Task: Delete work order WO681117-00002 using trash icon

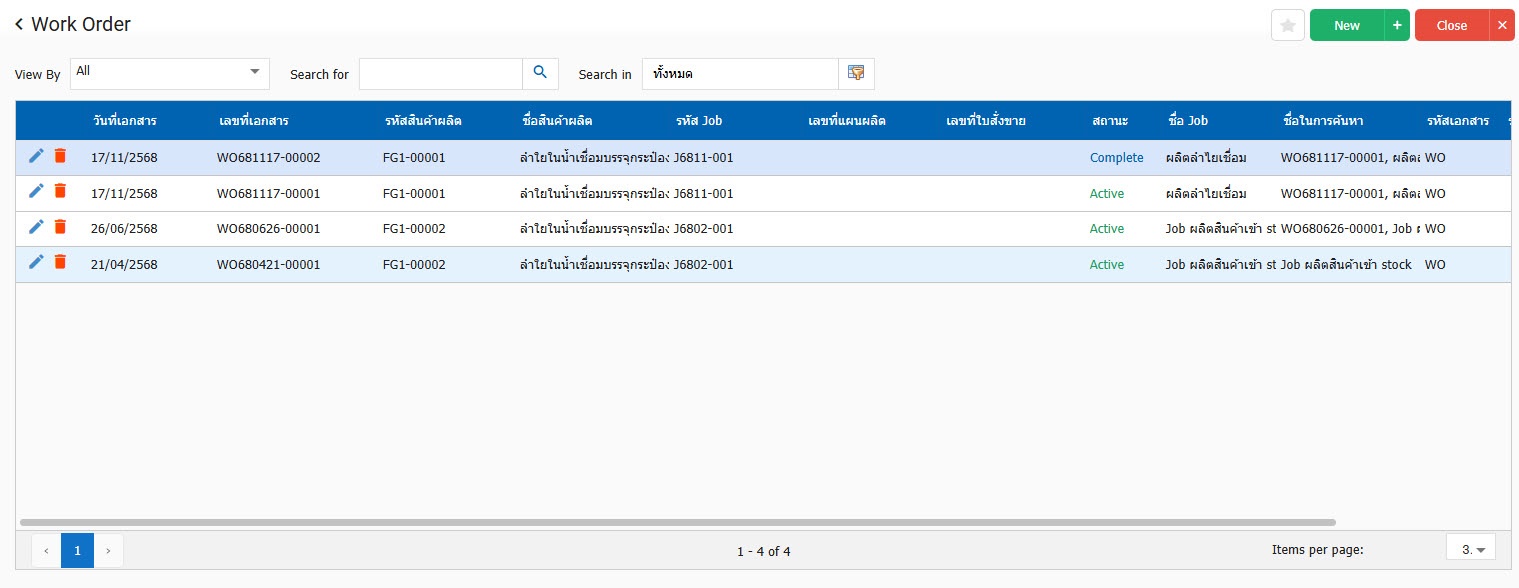Action: (x=60, y=156)
